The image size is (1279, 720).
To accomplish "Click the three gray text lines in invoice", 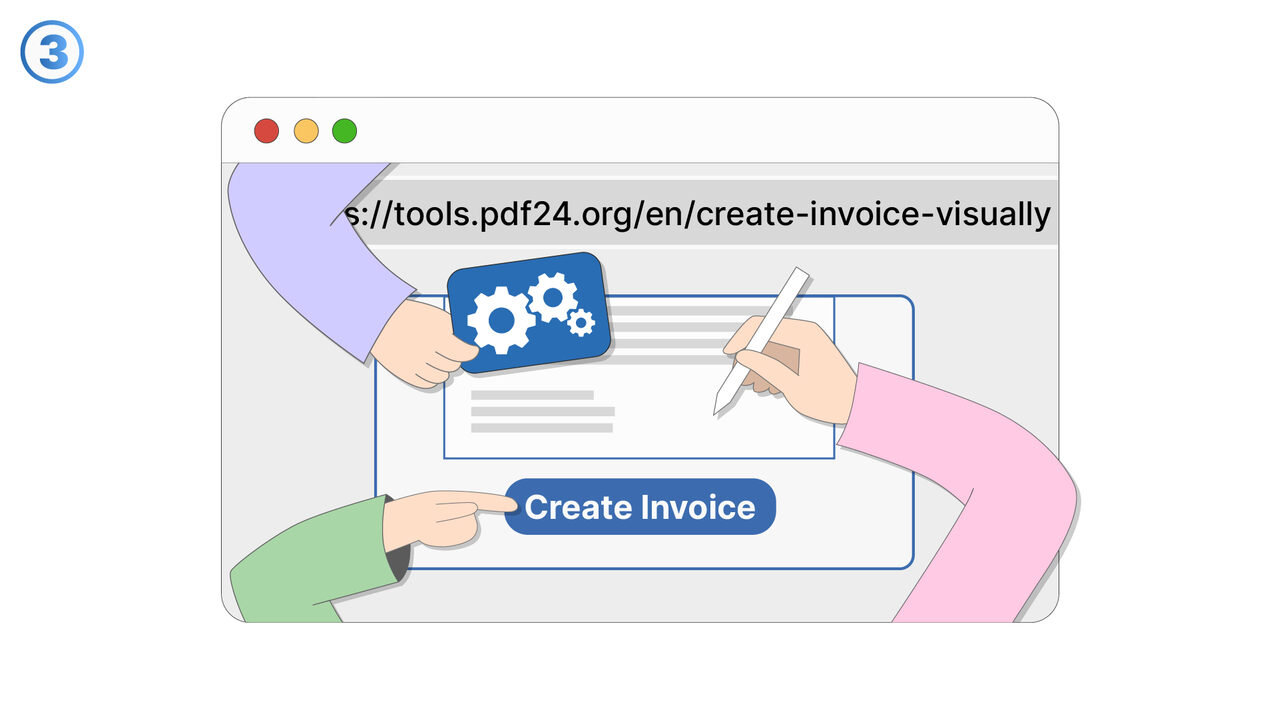I will tap(542, 411).
